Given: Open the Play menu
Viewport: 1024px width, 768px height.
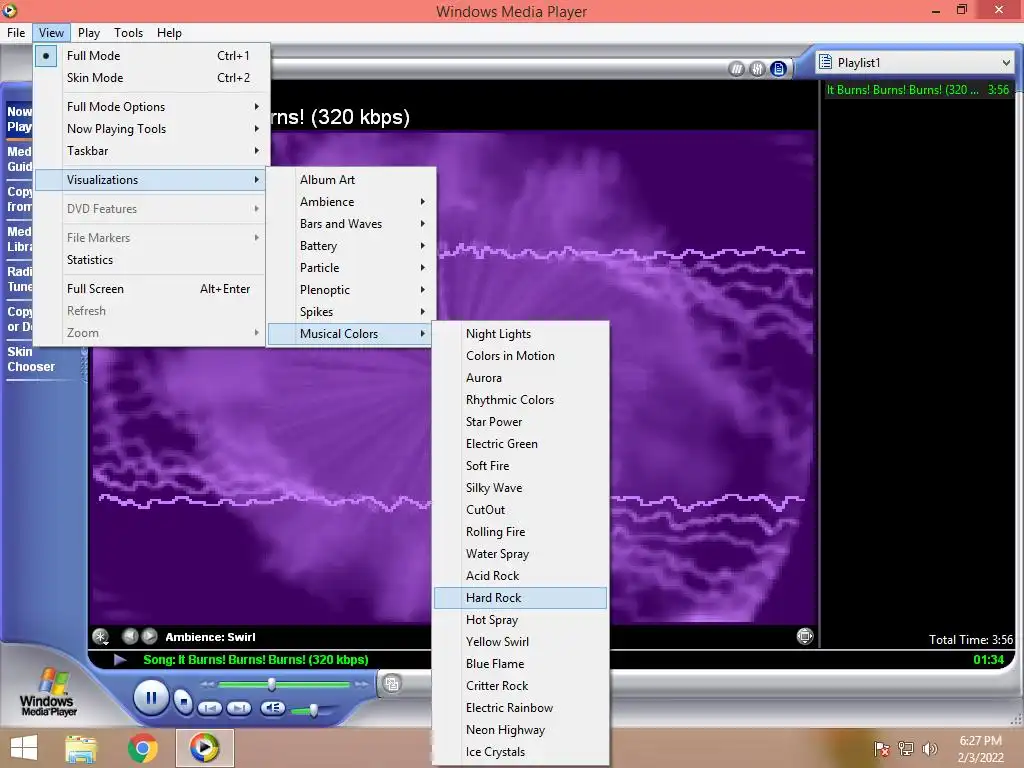Looking at the screenshot, I should click(89, 33).
